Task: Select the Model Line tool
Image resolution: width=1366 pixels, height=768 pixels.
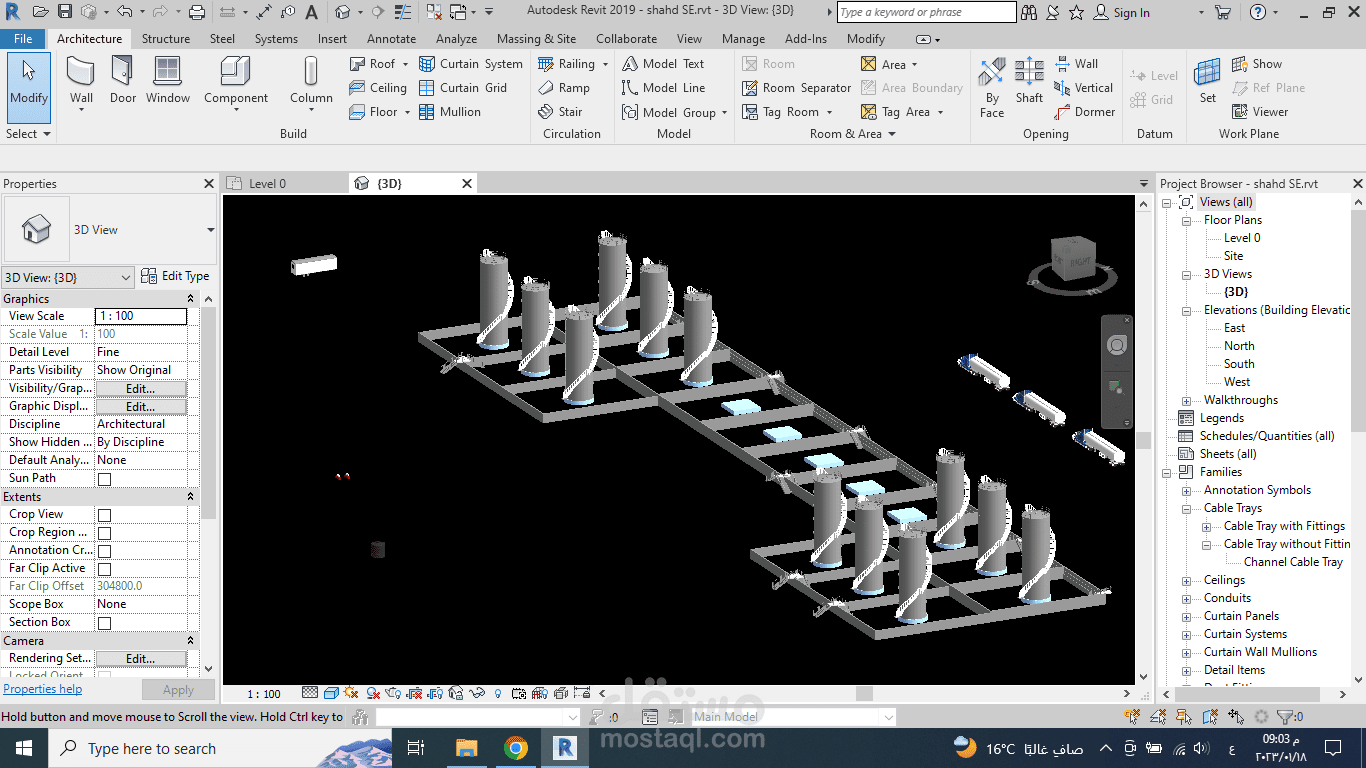Action: click(663, 88)
